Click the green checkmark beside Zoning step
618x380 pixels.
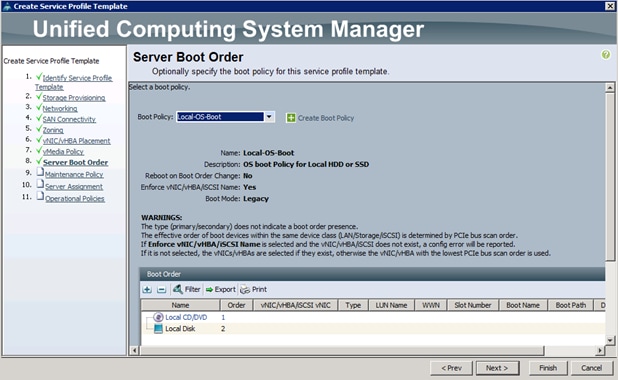(39, 129)
